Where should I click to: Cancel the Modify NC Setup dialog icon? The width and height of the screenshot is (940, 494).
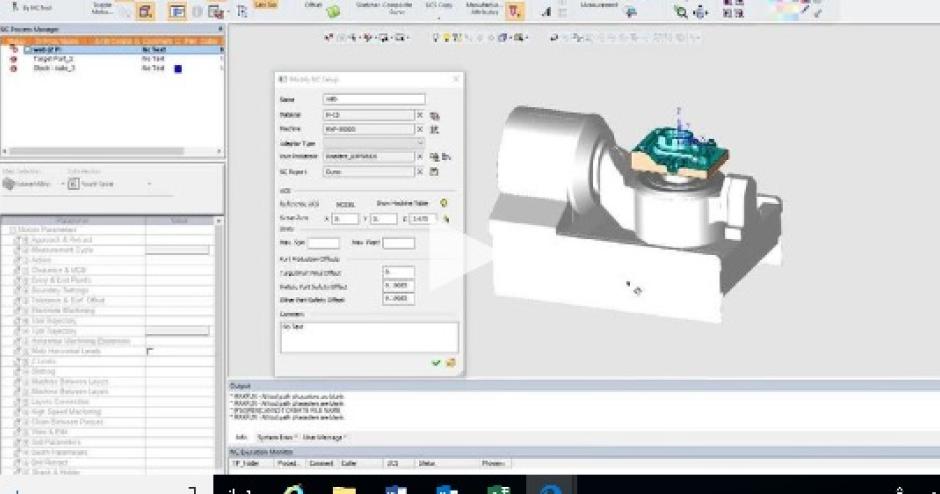[x=450, y=362]
